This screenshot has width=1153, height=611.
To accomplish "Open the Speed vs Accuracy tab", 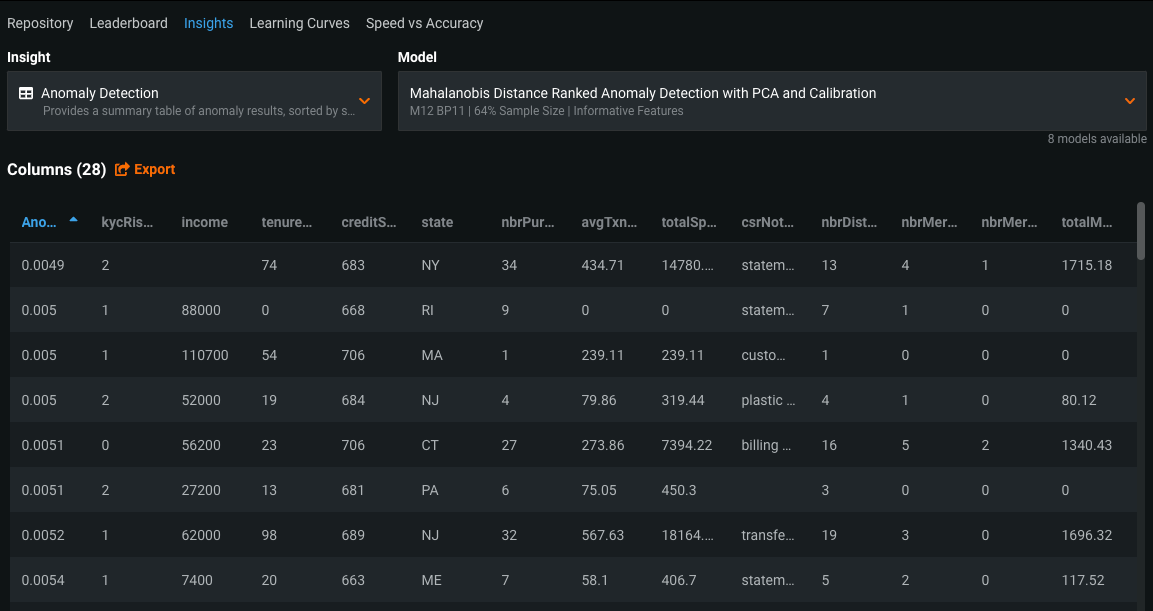I will pyautogui.click(x=424, y=23).
